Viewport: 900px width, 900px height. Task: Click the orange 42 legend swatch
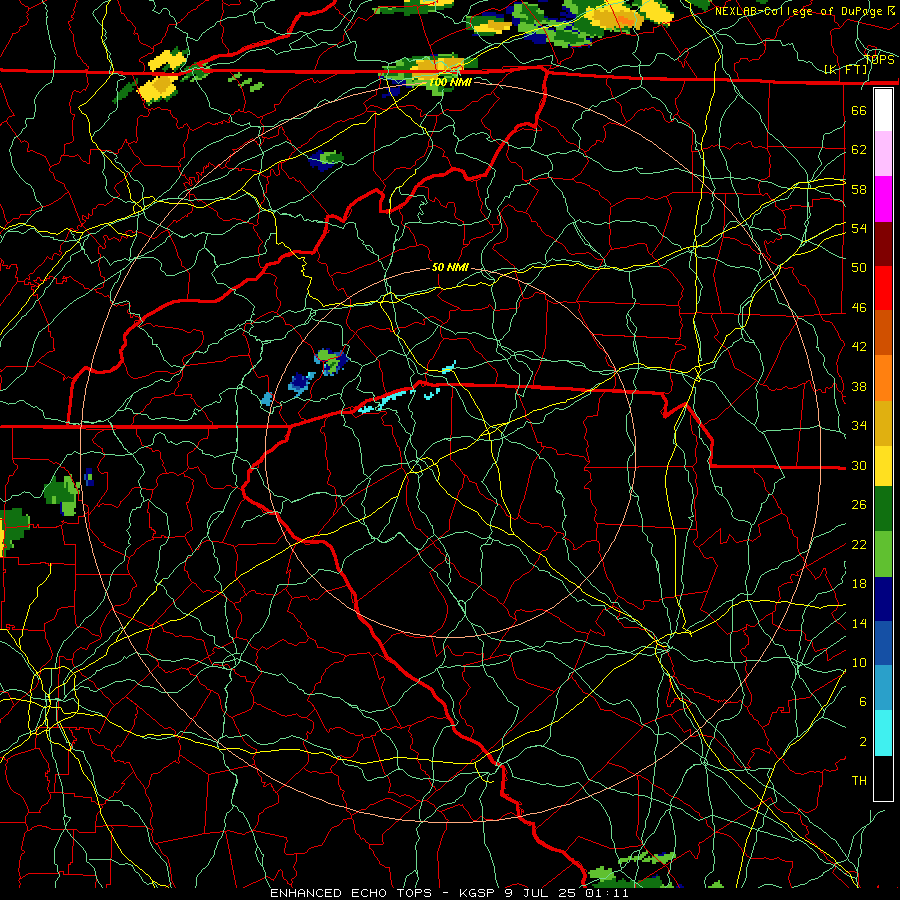click(883, 377)
